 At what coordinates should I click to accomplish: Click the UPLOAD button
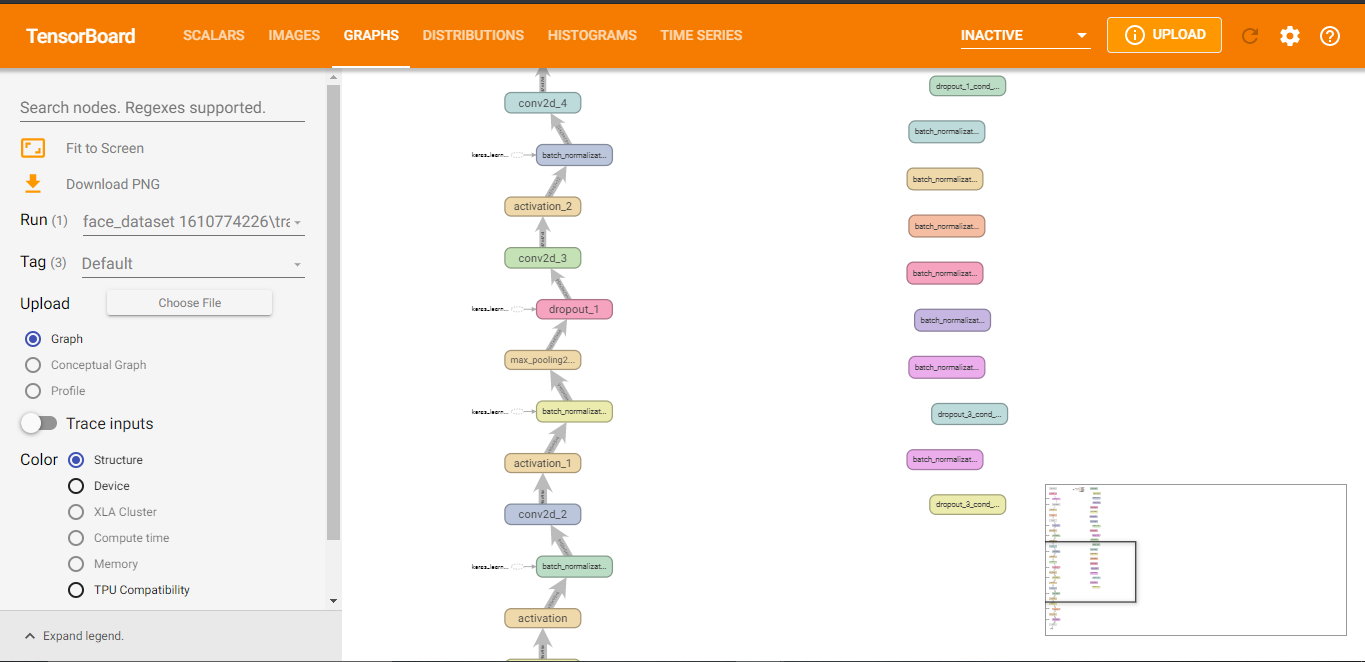(1164, 35)
